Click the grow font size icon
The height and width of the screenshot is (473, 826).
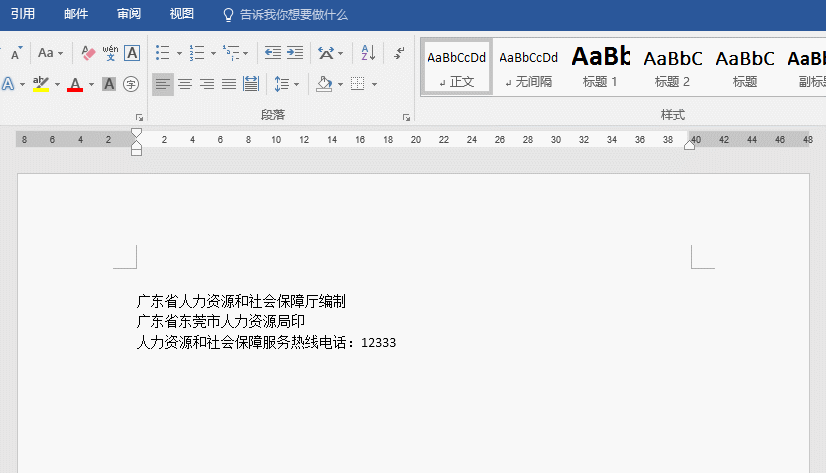pyautogui.click(x=16, y=53)
